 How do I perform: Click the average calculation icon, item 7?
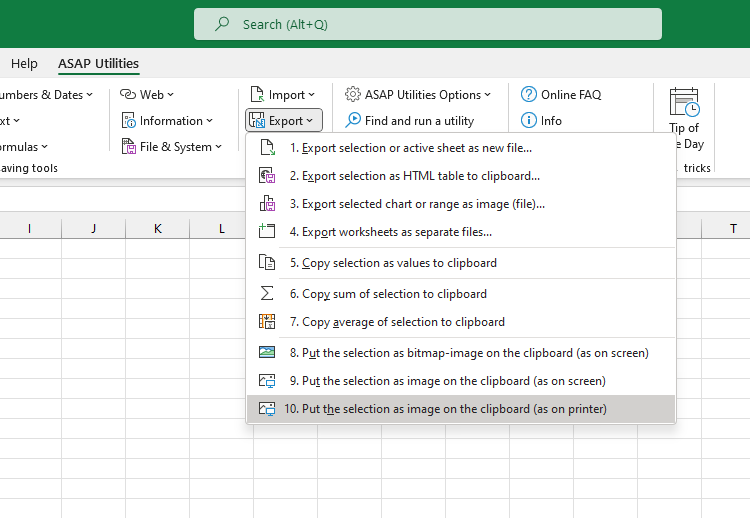(x=267, y=321)
